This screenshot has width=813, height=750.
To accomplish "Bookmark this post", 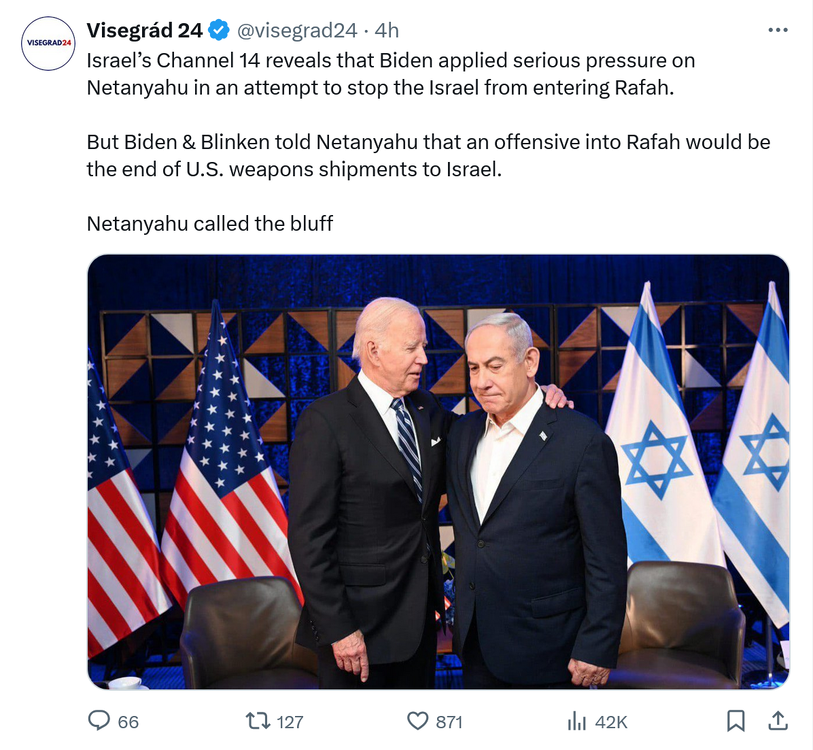I will 735,720.
